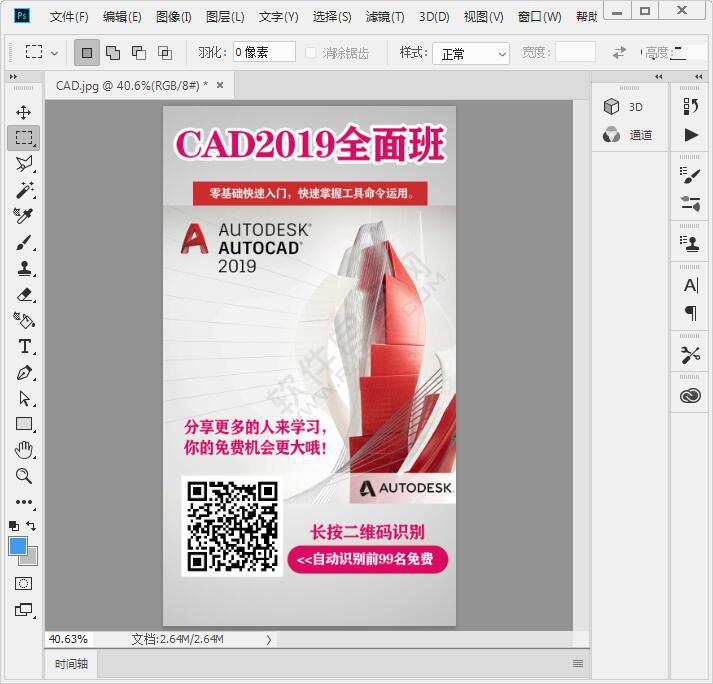Viewport: 713px width, 684px height.
Task: Select the Type tool
Action: tap(25, 347)
